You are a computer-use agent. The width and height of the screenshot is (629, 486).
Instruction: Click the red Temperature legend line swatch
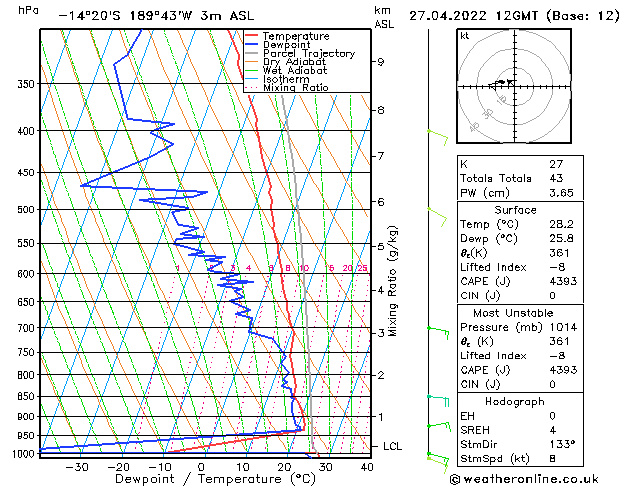pyautogui.click(x=252, y=35)
